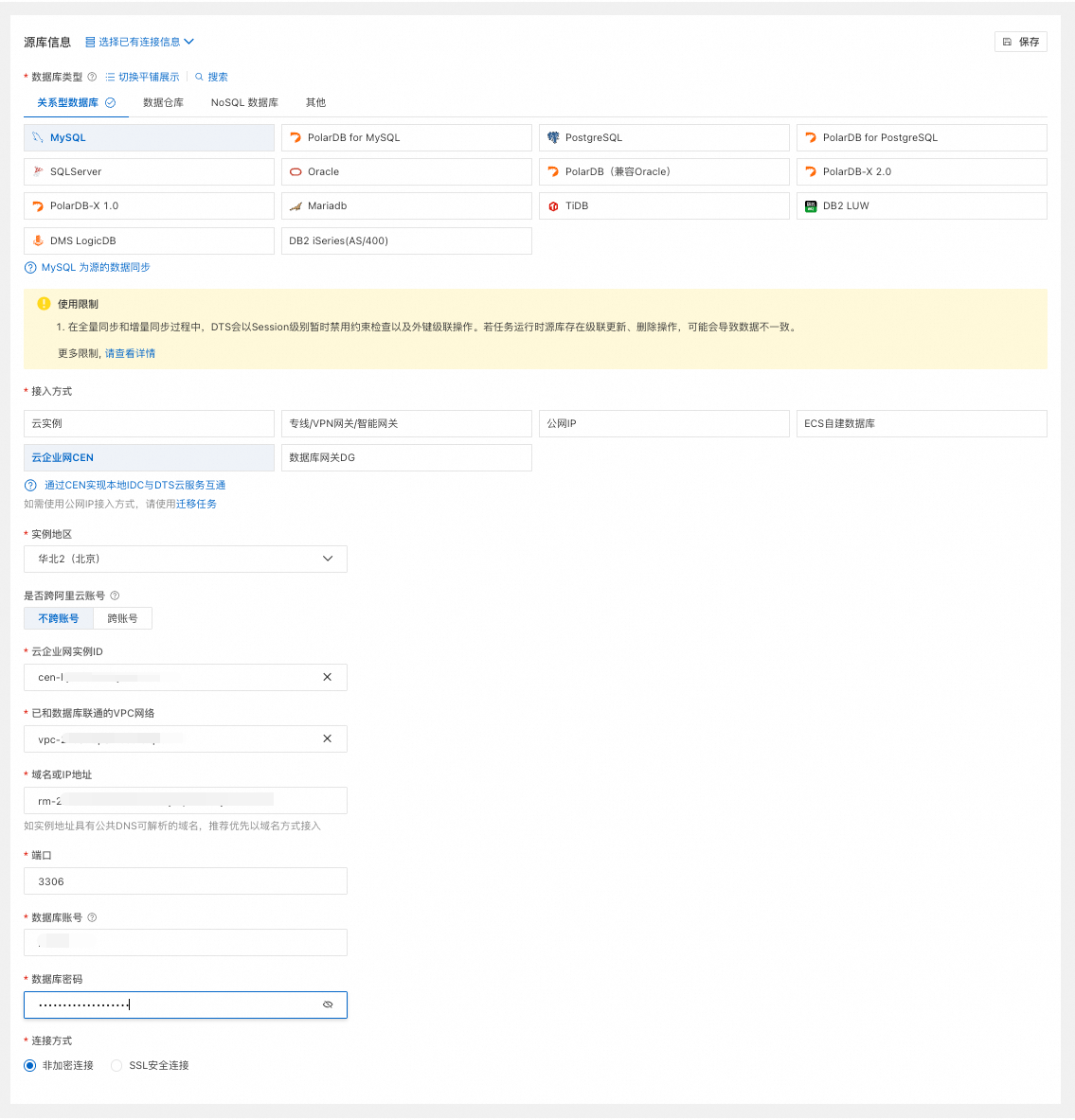Clear the 云企业网实例ID field
The width and height of the screenshot is (1075, 1120).
(328, 677)
